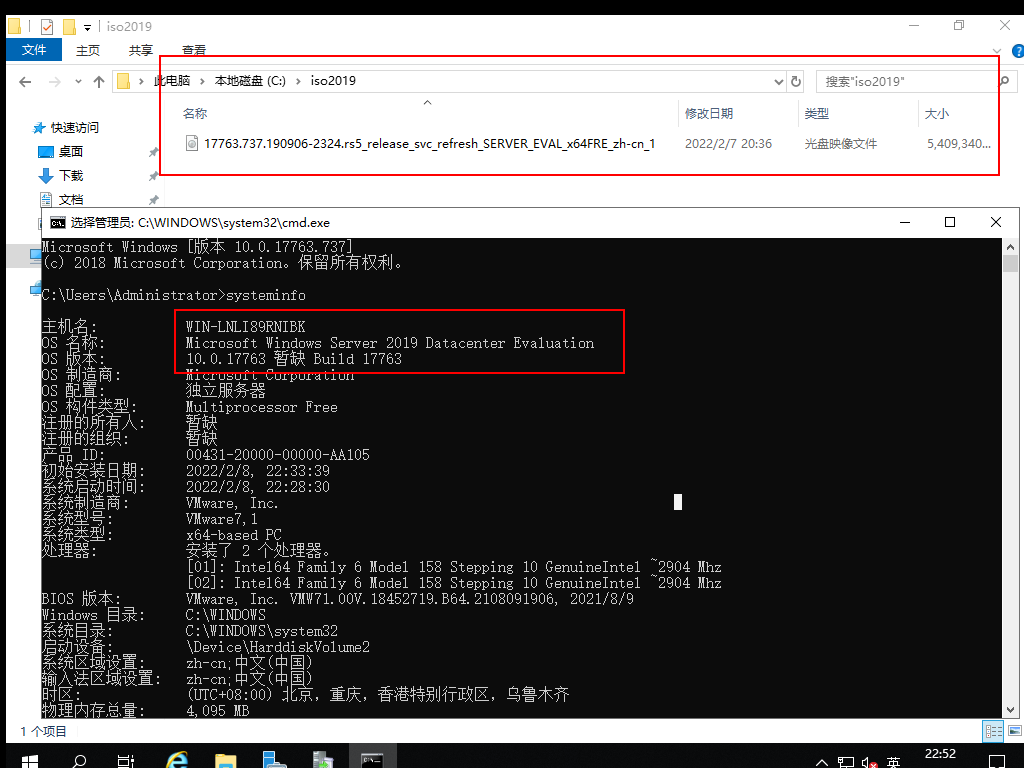Screen dimensions: 1024x768
Task: Click iso2019 in the address breadcrumb
Action: 333,81
